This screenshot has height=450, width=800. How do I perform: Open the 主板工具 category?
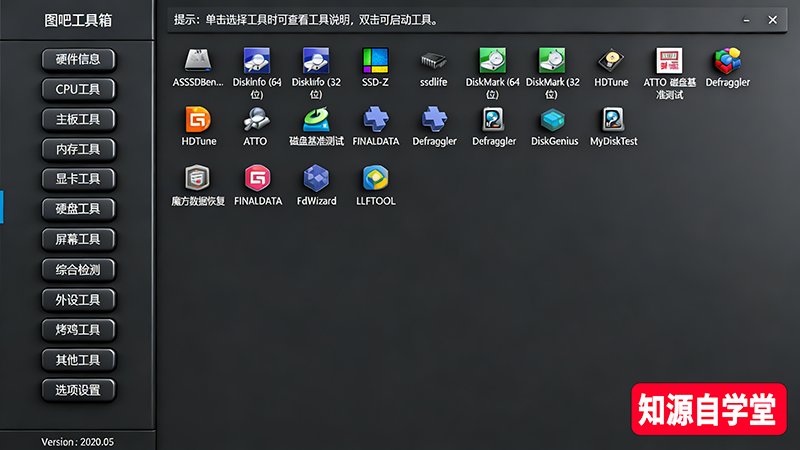(78, 119)
